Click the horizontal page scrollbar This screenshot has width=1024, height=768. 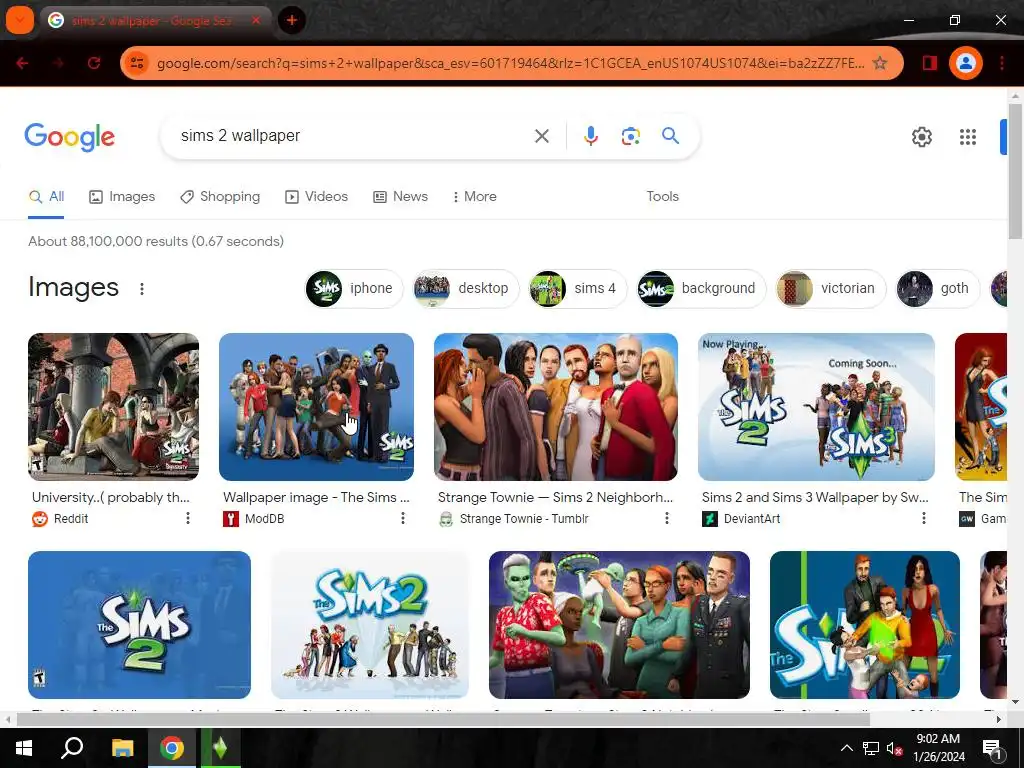tap(443, 719)
